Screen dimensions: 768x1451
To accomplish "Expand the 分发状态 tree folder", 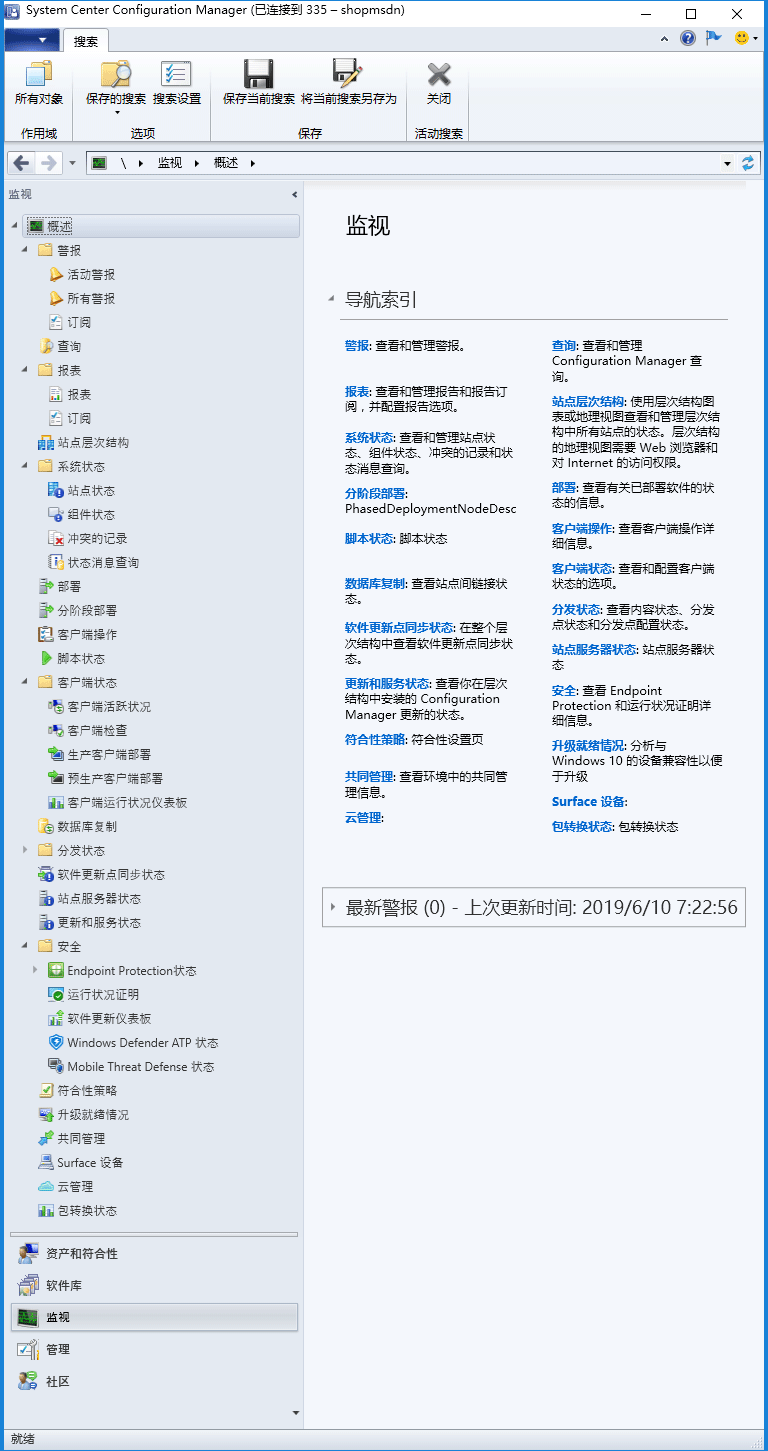I will 26,851.
